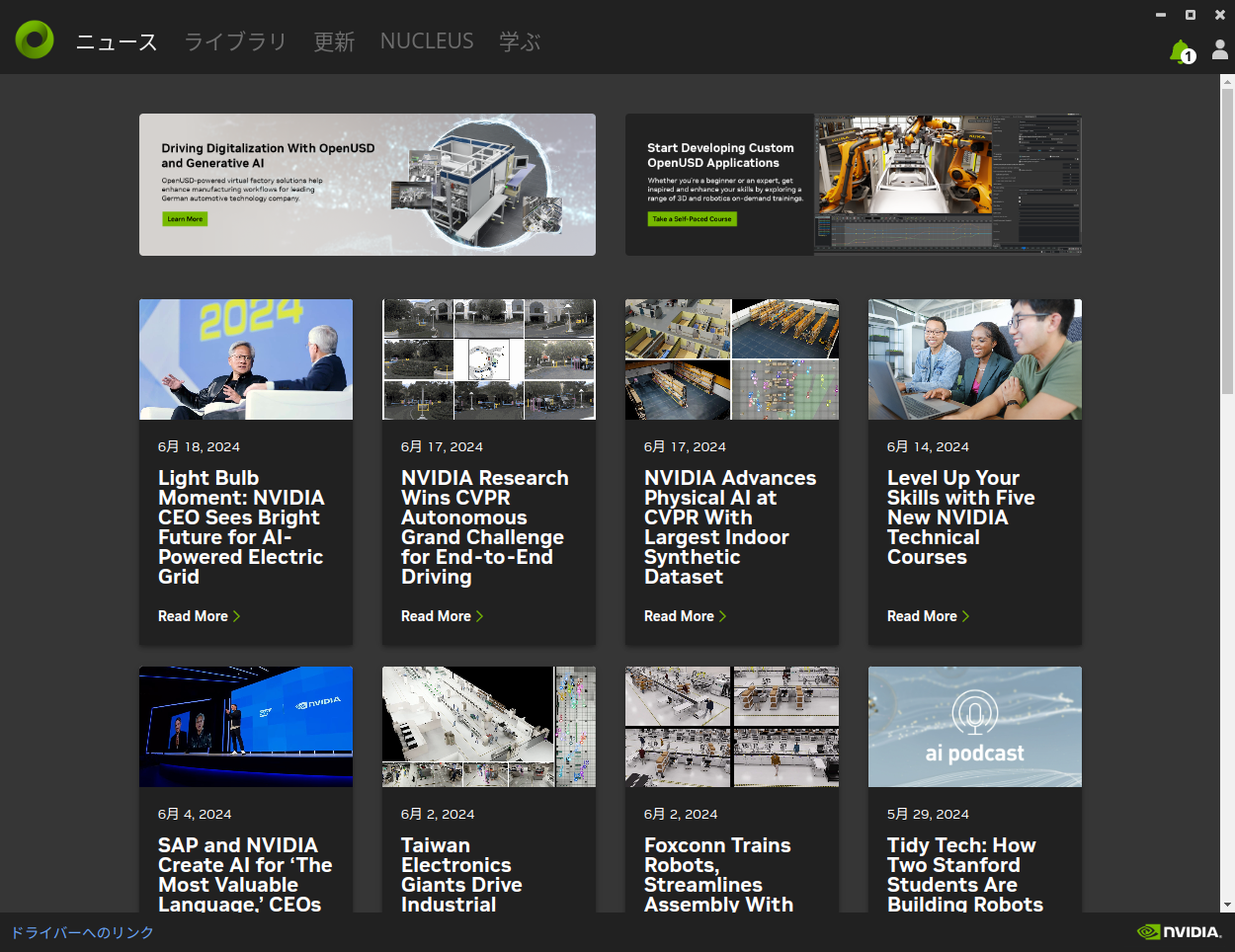1235x952 pixels.
Task: Open the ドライバーへのリンク link
Action: pos(82,932)
